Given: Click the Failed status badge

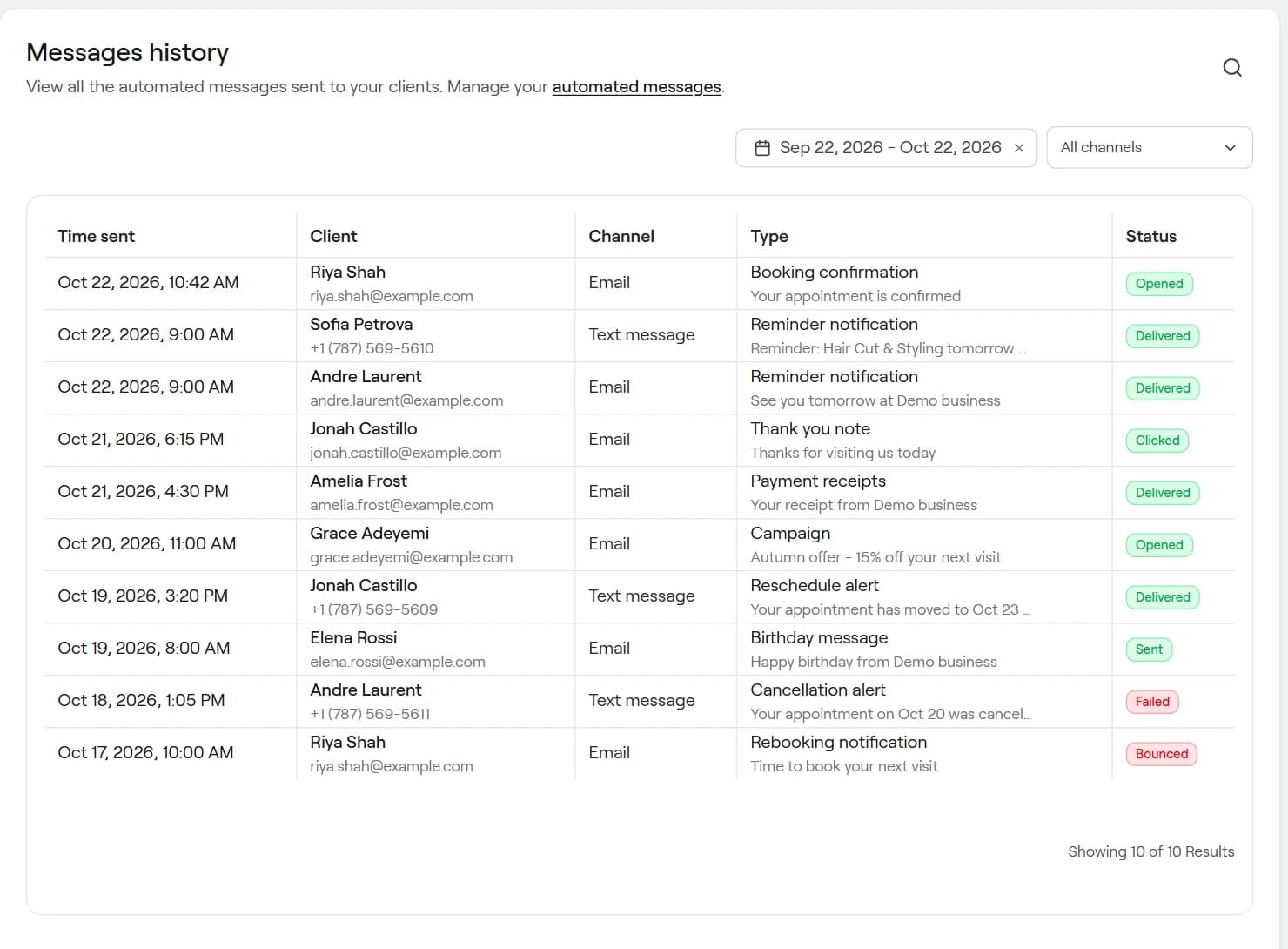Looking at the screenshot, I should point(1152,702).
